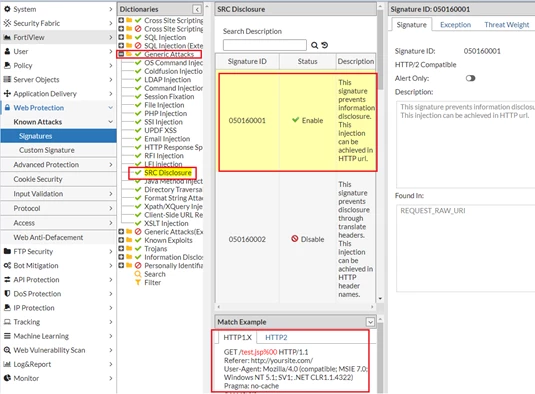Click the Web Vulnerability Scan icon
Viewport: 535px width, 394px height.
click(7, 350)
